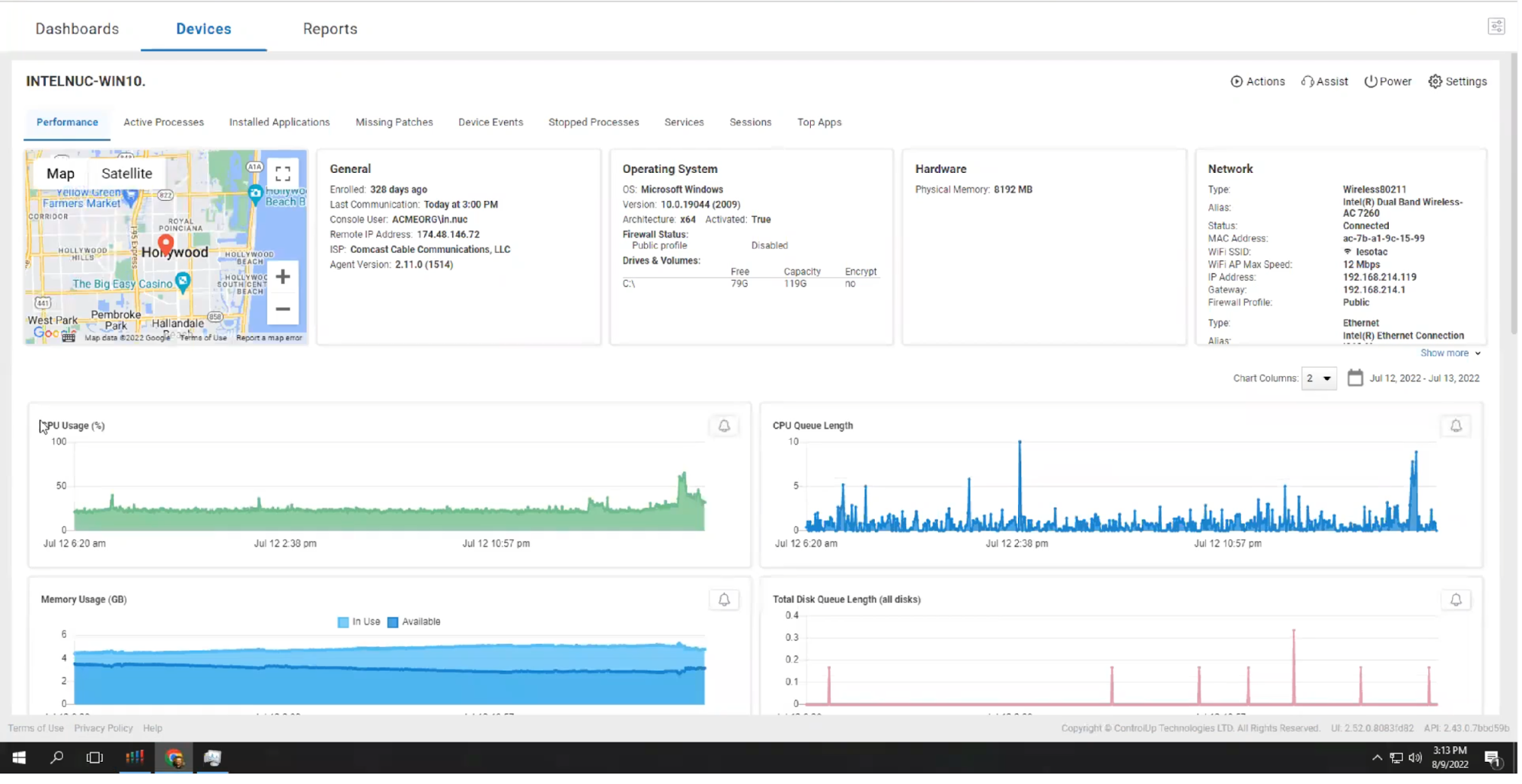Open the layout options icon at top right
Screen dimensions: 1522x784
coord(1497,27)
